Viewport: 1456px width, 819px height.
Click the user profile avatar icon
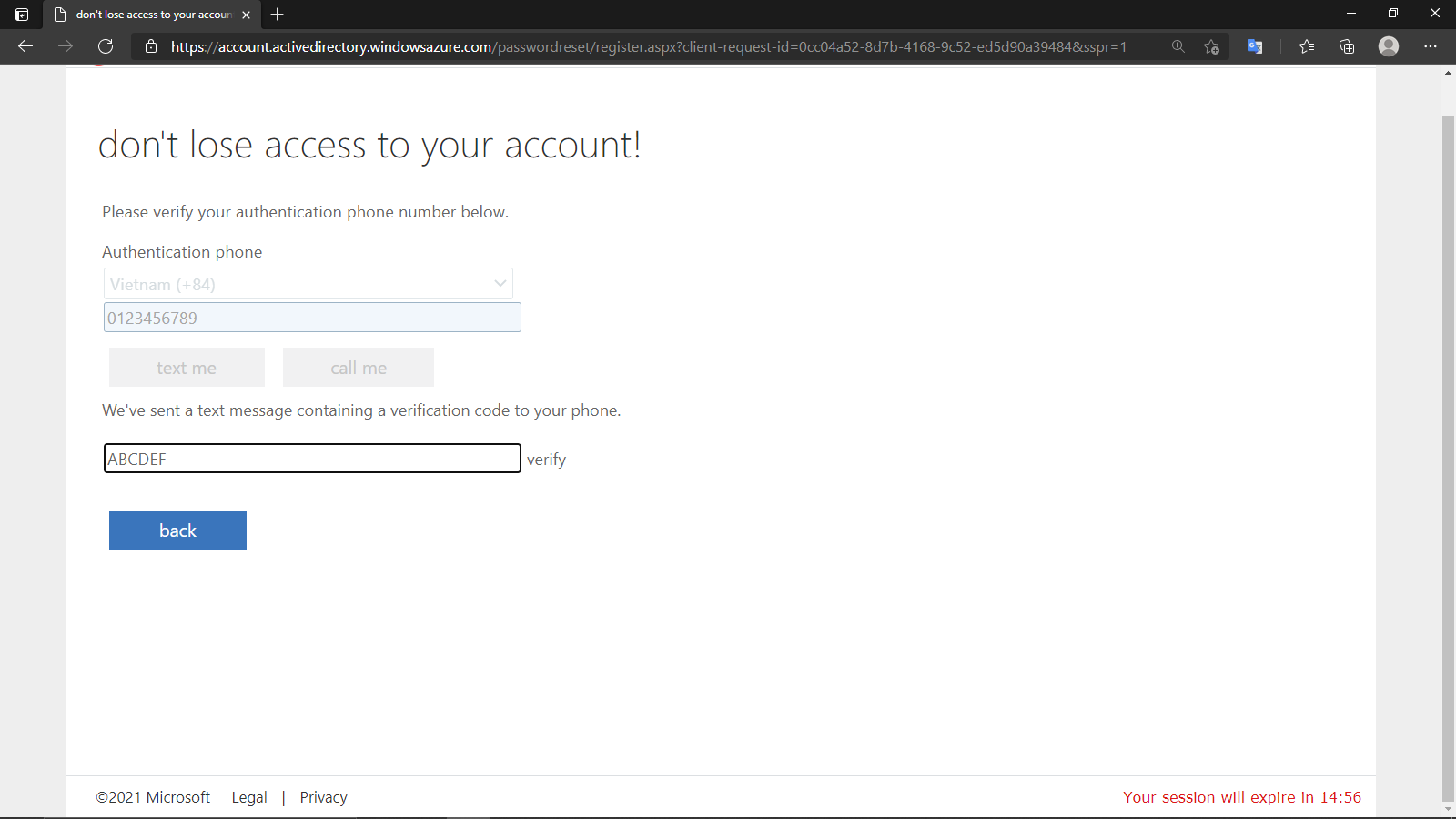point(1388,46)
